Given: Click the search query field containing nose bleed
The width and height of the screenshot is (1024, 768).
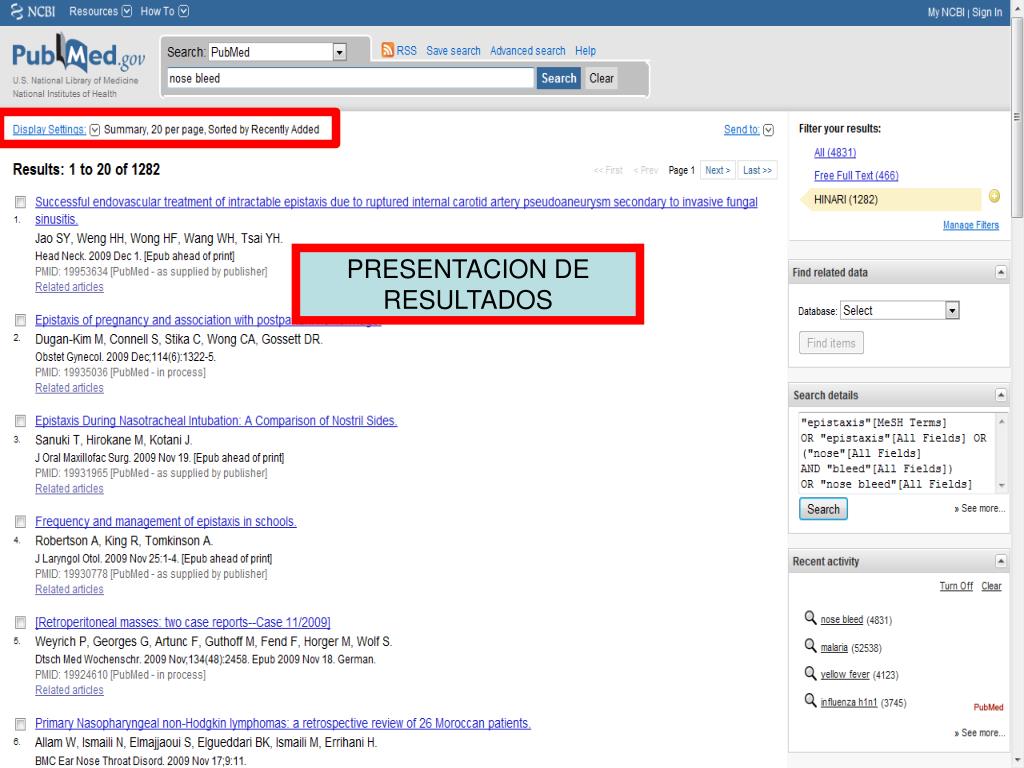Looking at the screenshot, I should (x=350, y=78).
